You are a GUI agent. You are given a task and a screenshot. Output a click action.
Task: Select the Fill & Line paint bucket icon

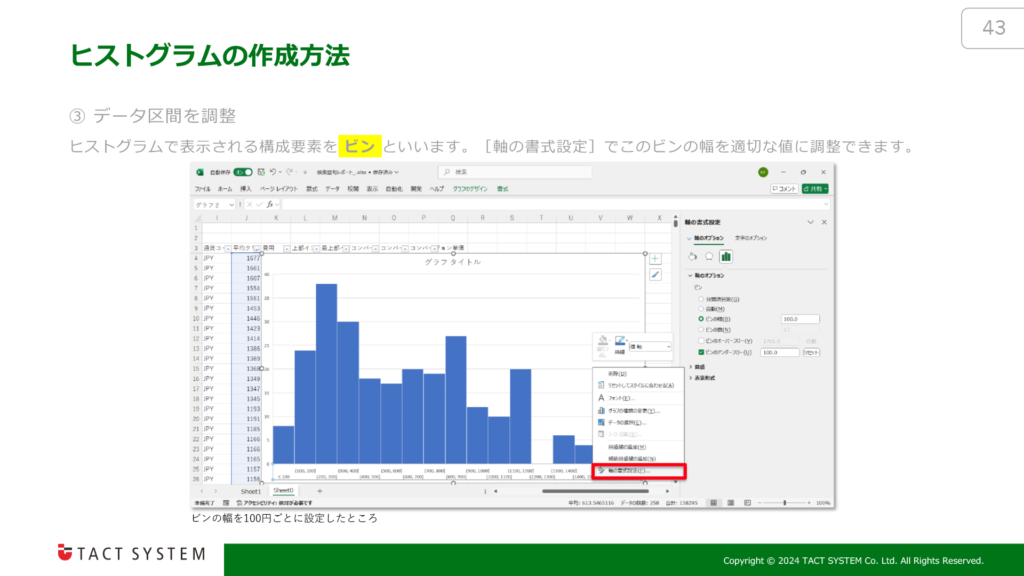[692, 257]
